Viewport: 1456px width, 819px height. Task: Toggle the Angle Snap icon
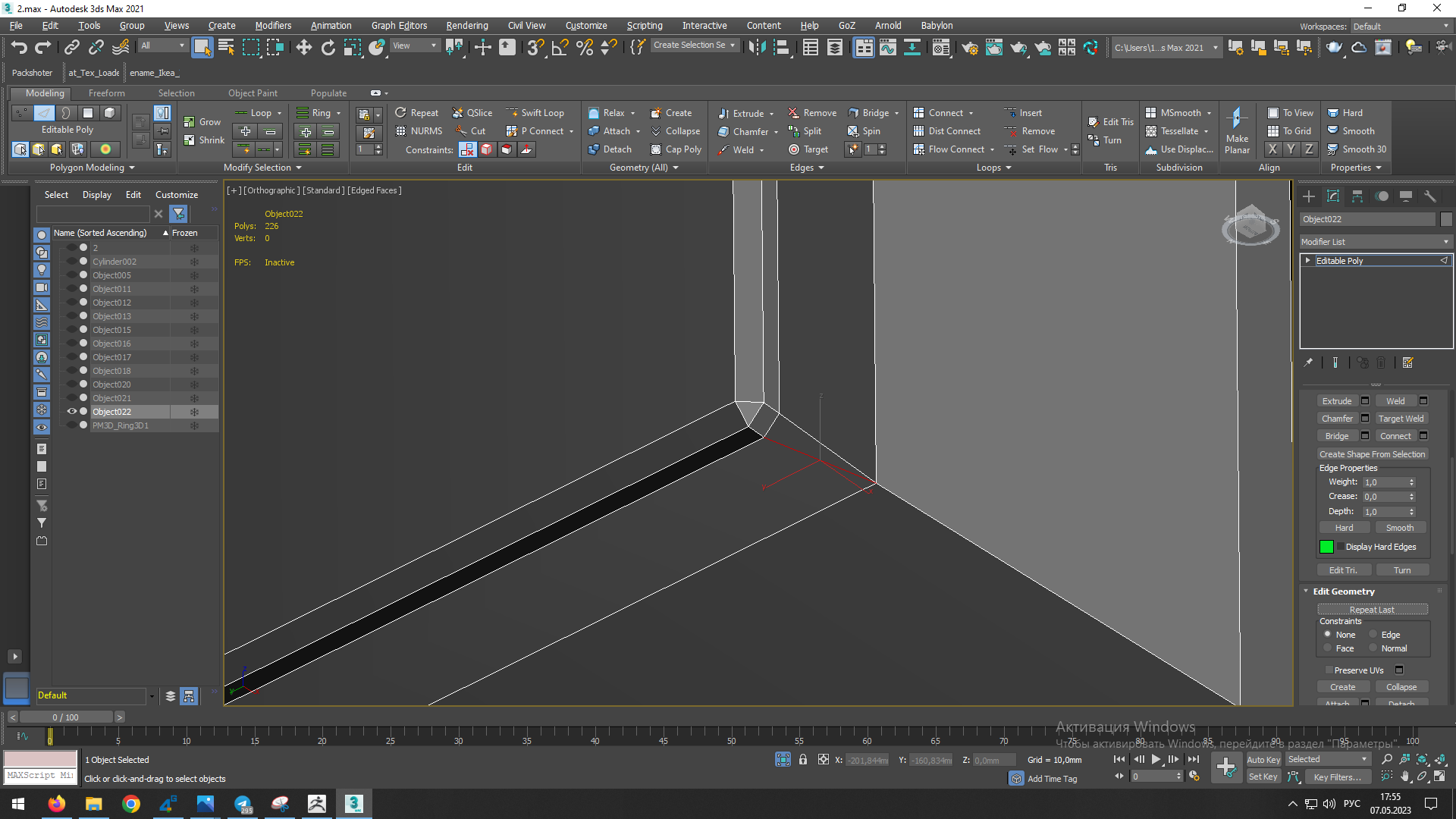click(x=560, y=48)
